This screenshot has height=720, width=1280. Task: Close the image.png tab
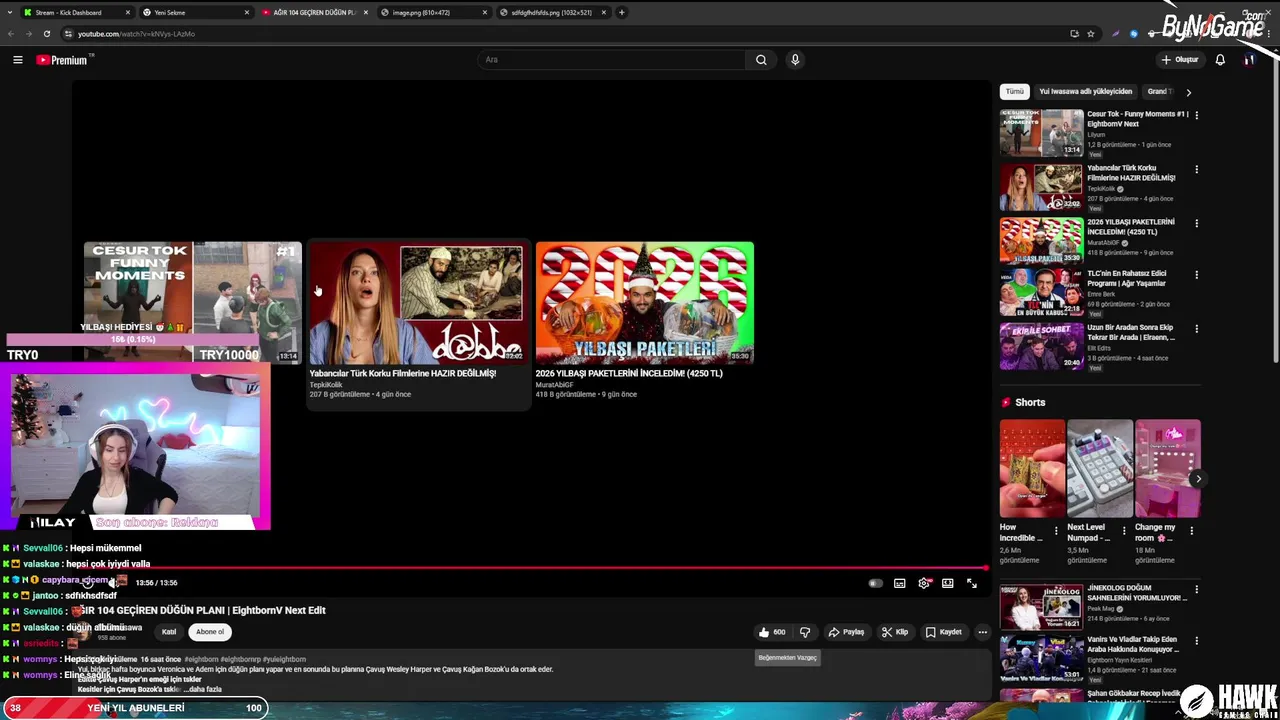click(485, 12)
